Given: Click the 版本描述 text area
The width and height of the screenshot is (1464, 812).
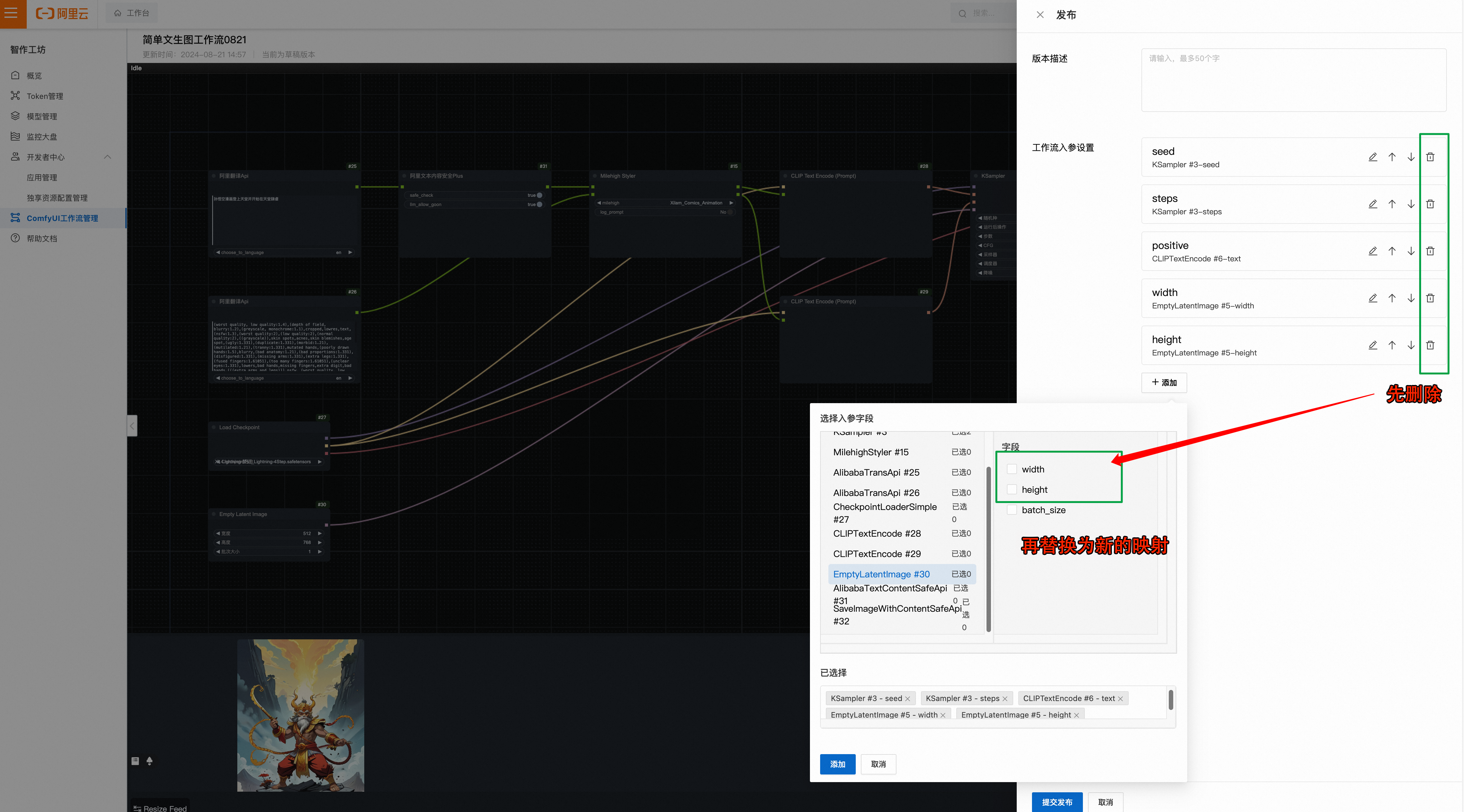Looking at the screenshot, I should pos(1293,80).
